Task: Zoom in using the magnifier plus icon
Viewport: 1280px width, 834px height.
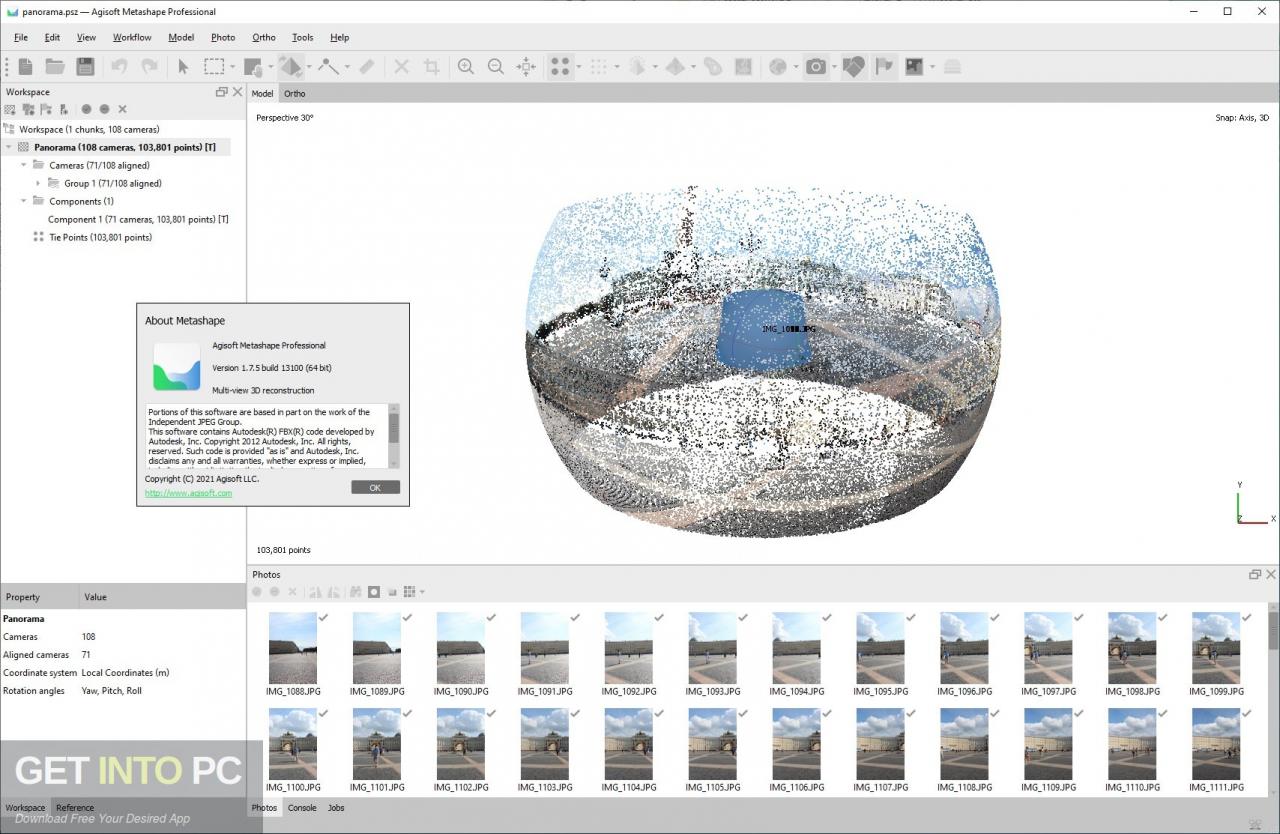Action: point(465,66)
